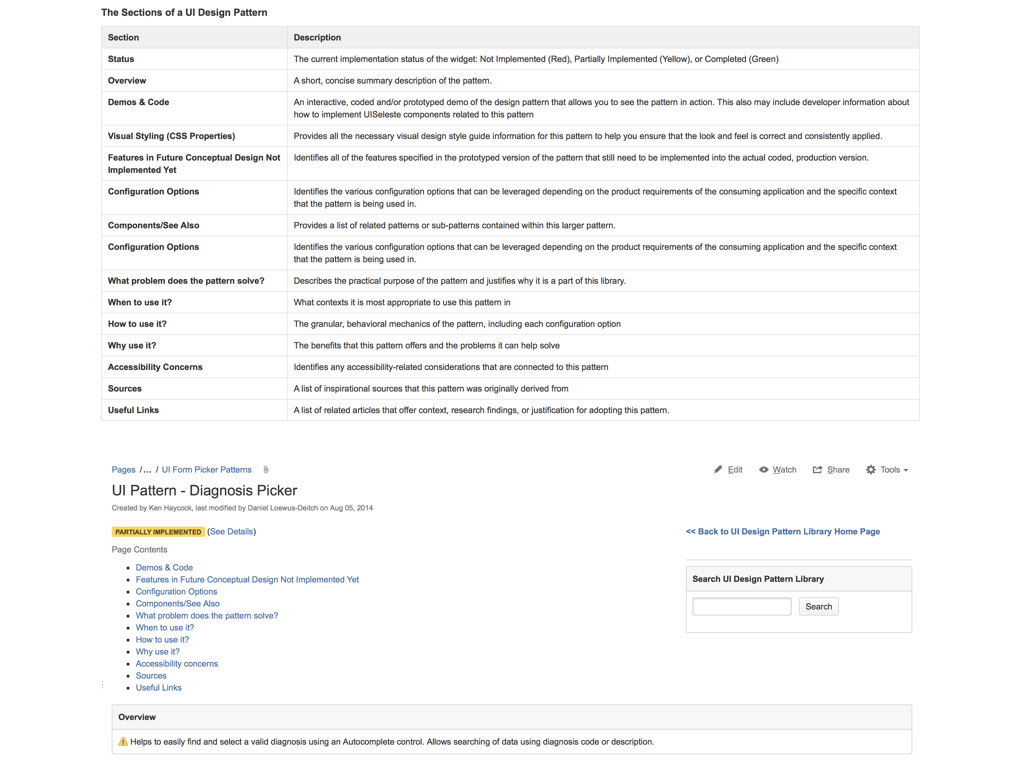Click the Watch page link
This screenshot has height=768, width=1024.
pos(784,470)
